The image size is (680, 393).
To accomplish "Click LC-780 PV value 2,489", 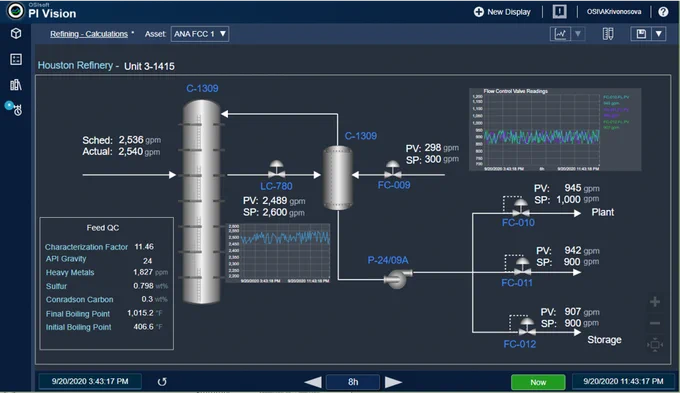I will [275, 200].
